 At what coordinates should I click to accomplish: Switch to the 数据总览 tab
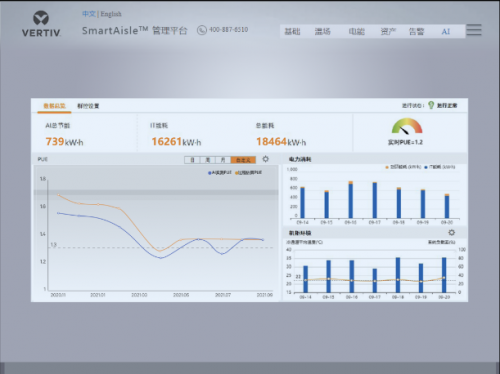point(54,106)
